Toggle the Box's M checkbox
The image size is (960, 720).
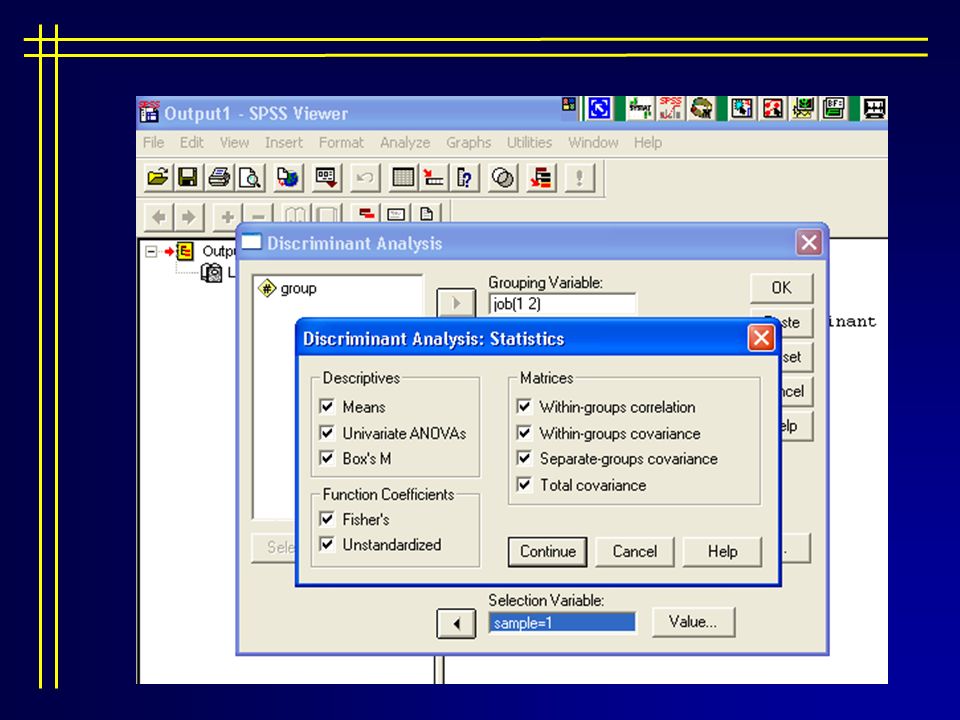(327, 458)
